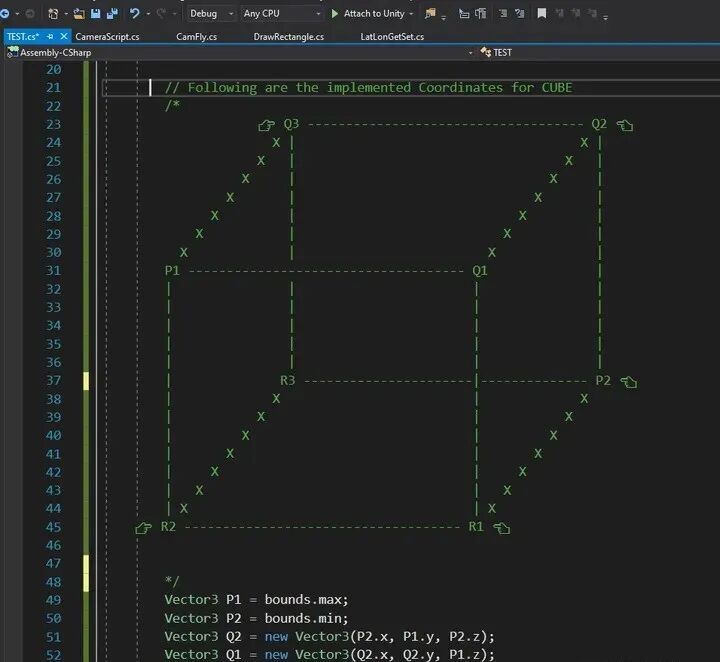This screenshot has width=720, height=662.
Task: Open the TEST type navigation dropdown
Action: (x=600, y=52)
